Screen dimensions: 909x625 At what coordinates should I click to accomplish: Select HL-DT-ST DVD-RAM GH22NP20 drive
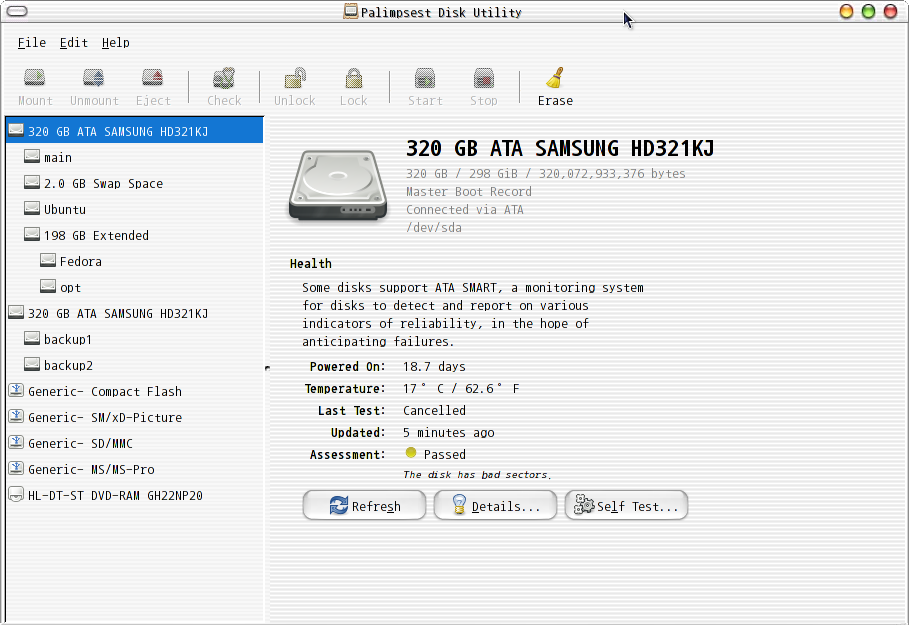coord(134,495)
